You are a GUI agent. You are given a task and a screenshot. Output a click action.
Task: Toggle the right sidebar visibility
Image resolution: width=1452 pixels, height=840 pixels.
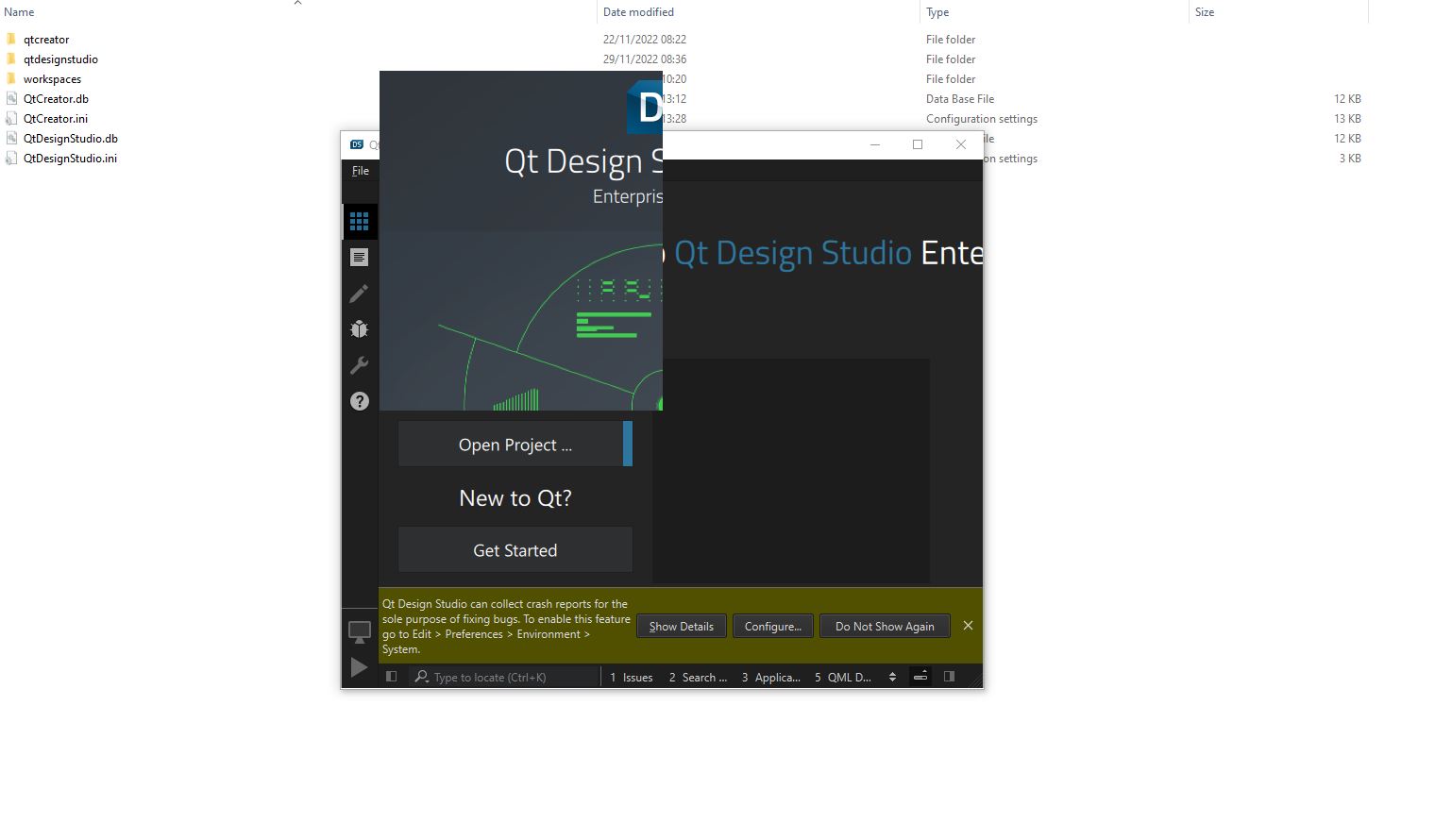point(949,677)
